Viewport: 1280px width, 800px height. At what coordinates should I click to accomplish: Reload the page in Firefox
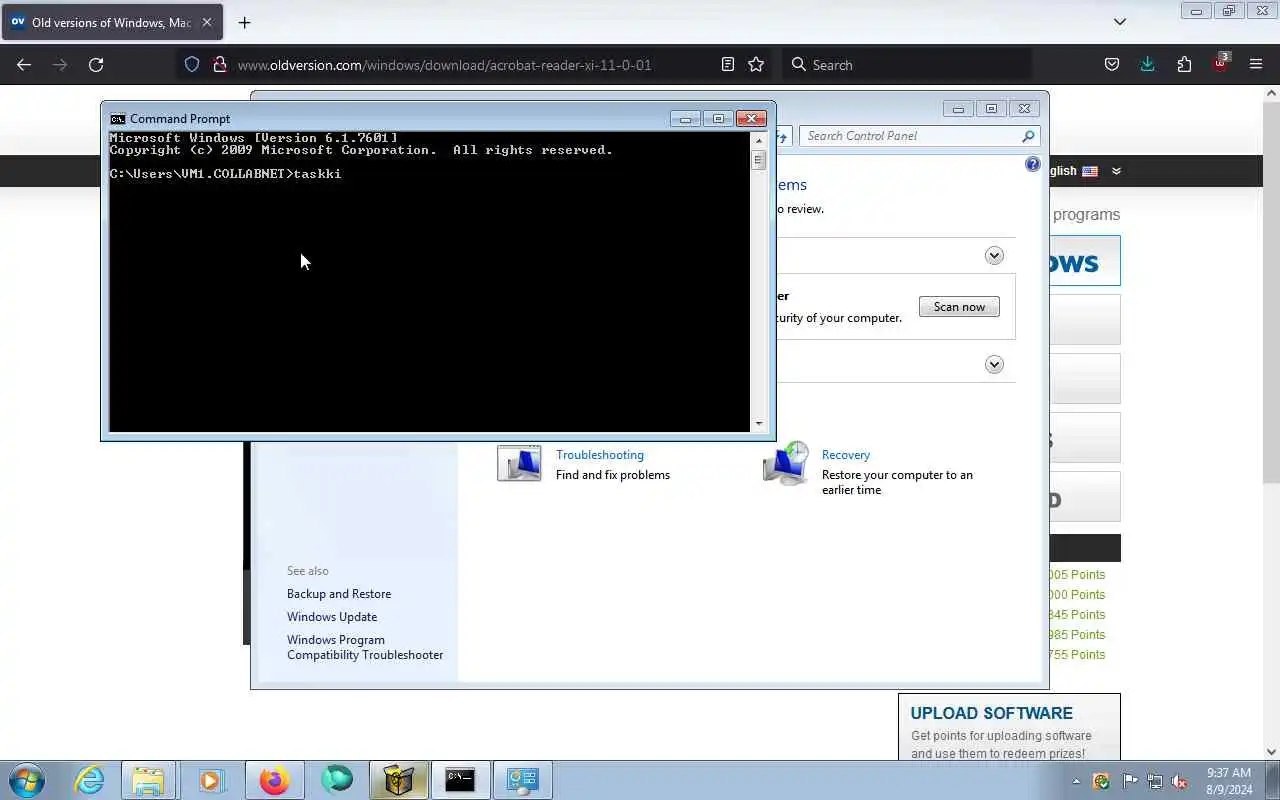96,64
